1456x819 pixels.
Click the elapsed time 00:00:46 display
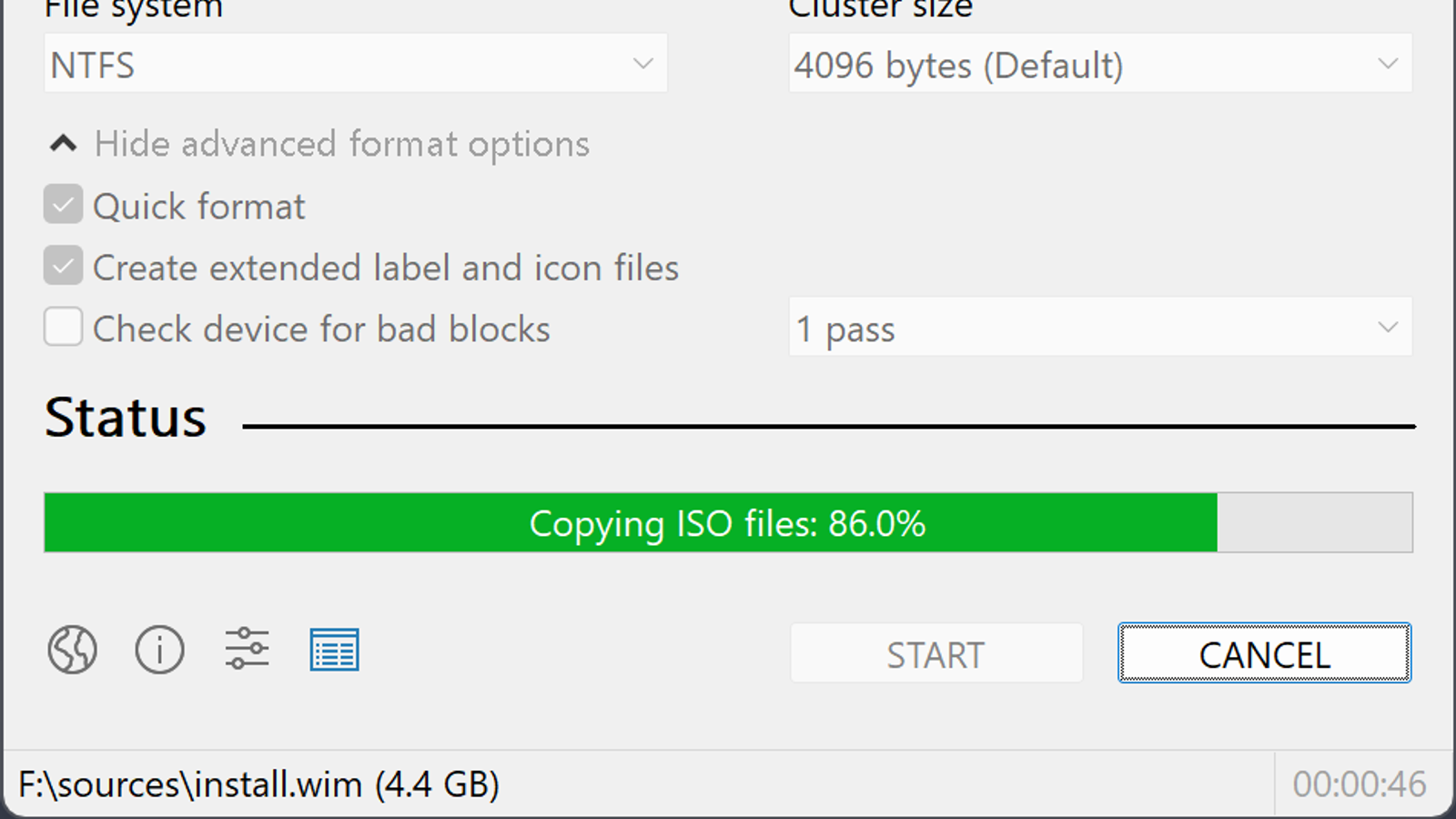(x=1359, y=784)
